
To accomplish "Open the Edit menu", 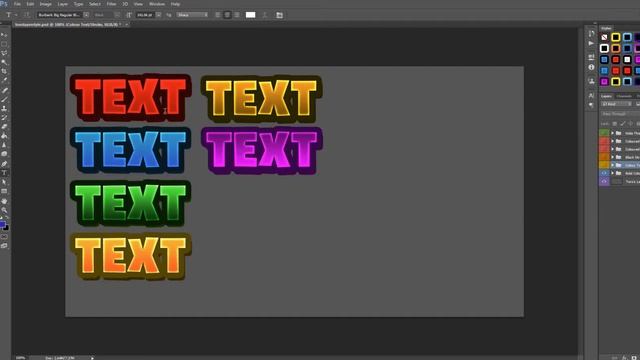I will [30, 4].
